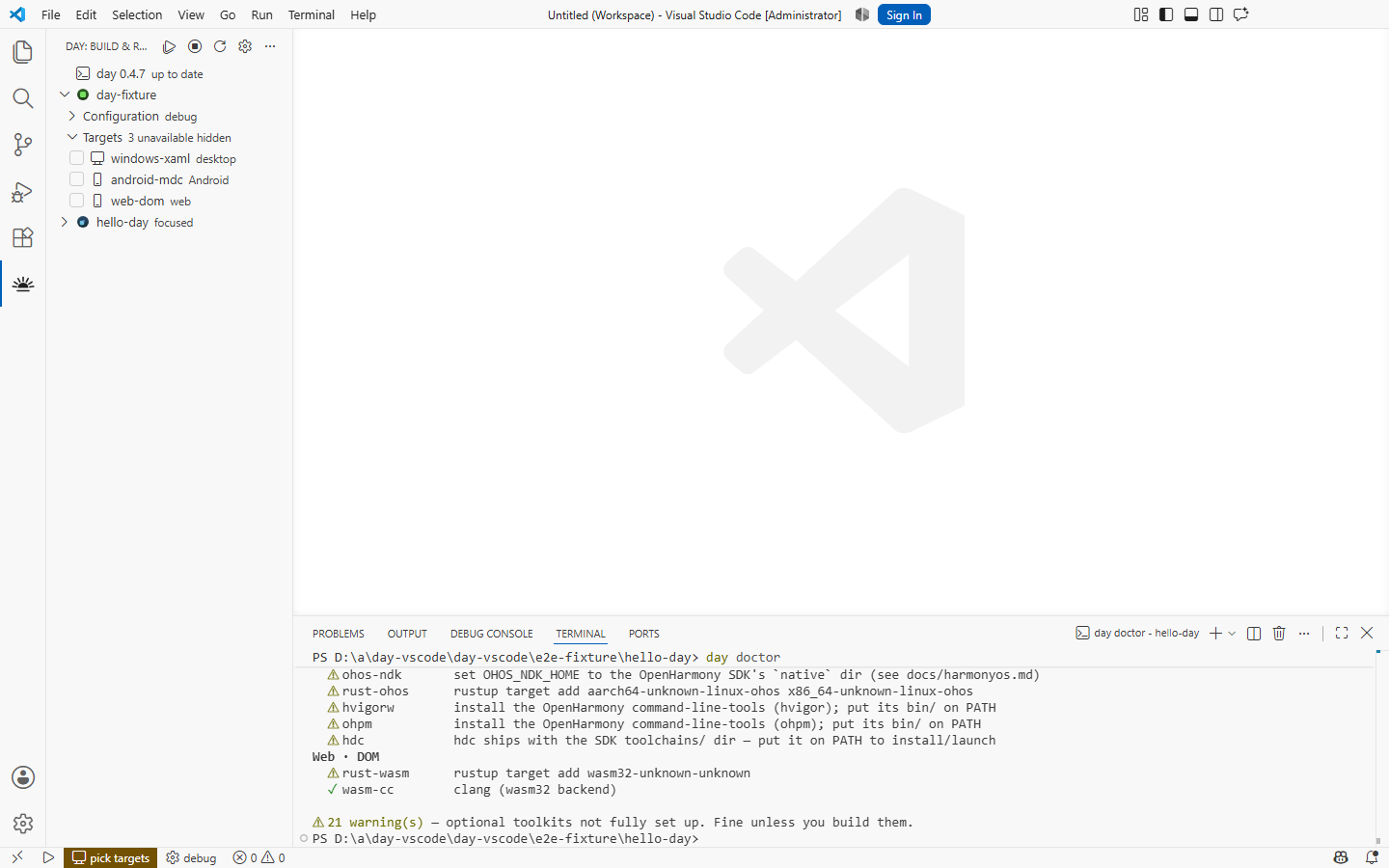The width and height of the screenshot is (1389, 868).
Task: Open Copilot status icon in status bar
Action: [1341, 857]
